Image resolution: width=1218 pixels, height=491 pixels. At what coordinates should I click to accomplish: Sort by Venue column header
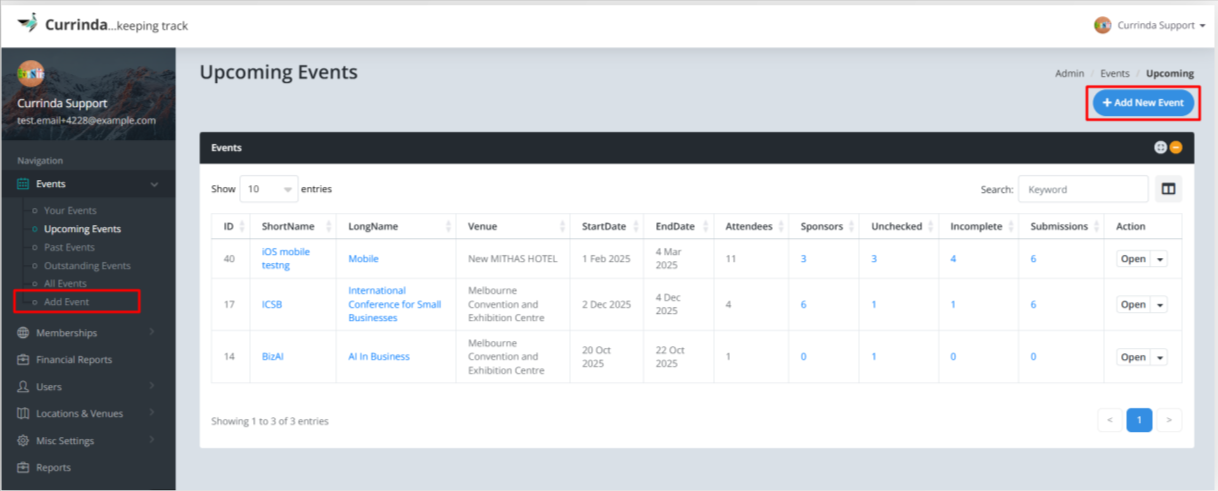click(513, 227)
